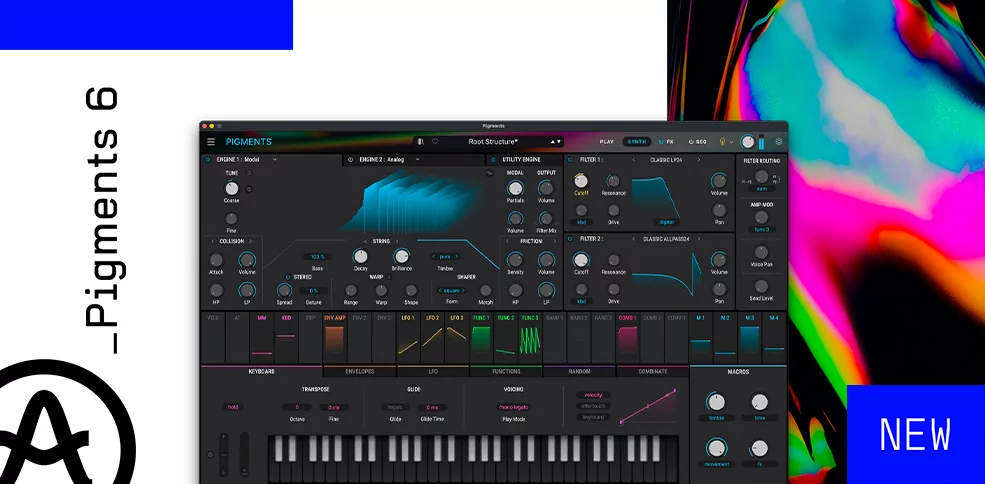
Task: Click the Filter Mix knob
Action: (546, 218)
